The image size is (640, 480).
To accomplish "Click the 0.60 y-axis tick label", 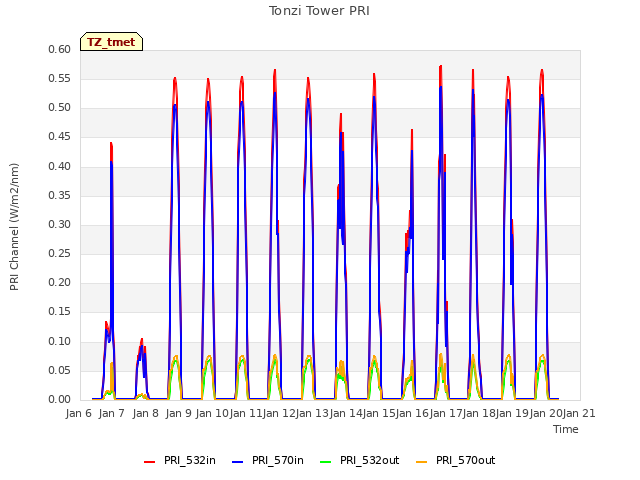I will pos(60,50).
